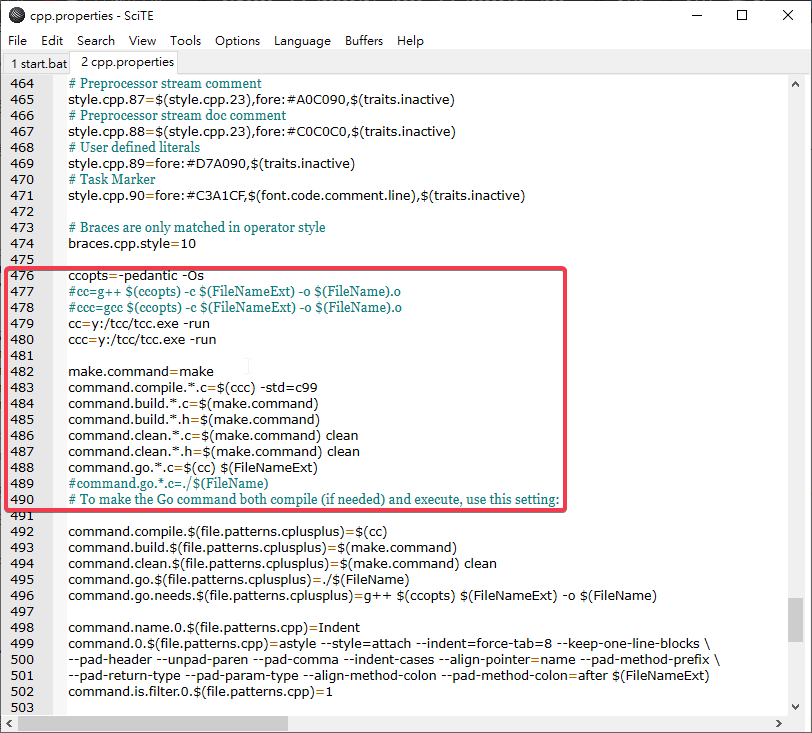812x733 pixels.
Task: Click the vertical scrollbar thumb
Action: (x=795, y=620)
